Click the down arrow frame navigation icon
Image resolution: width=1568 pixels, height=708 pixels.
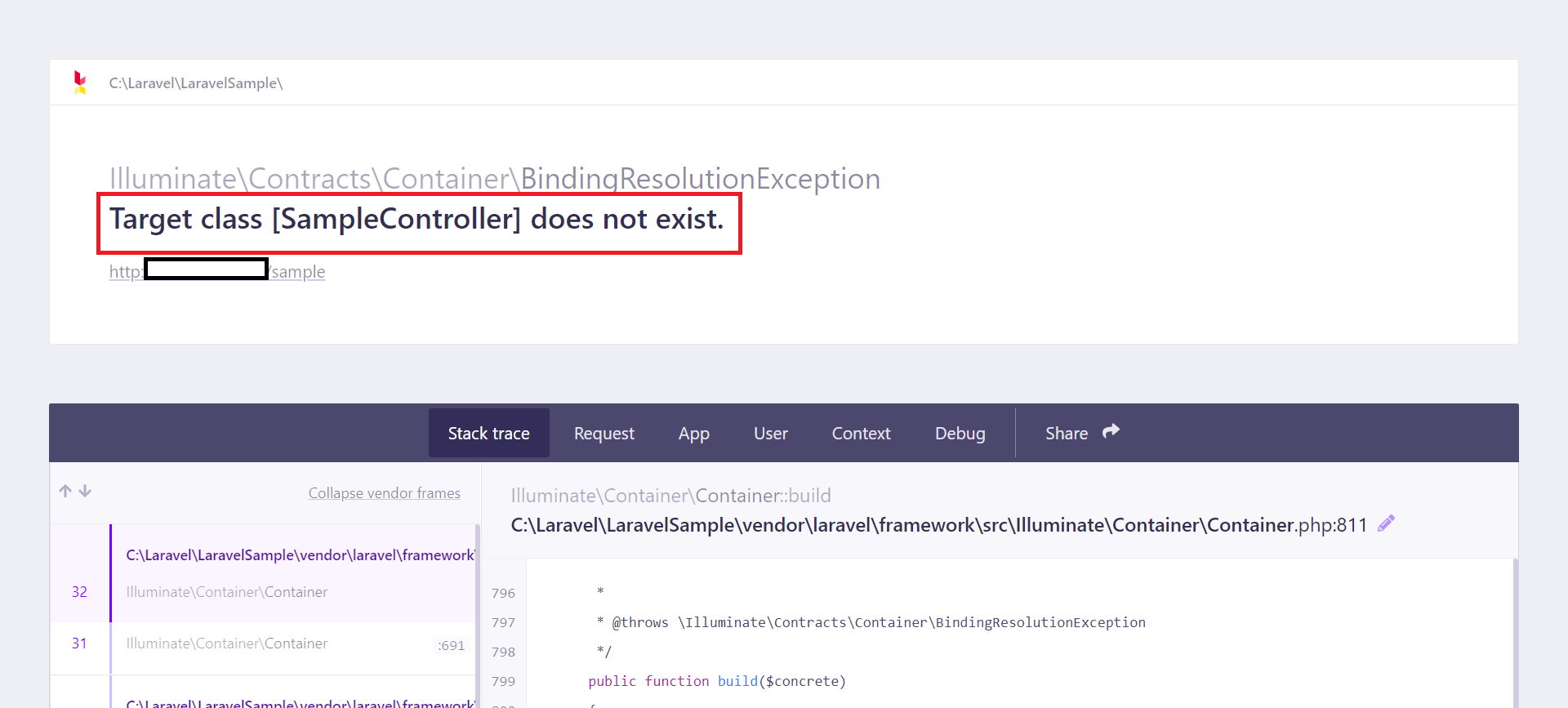(x=85, y=491)
